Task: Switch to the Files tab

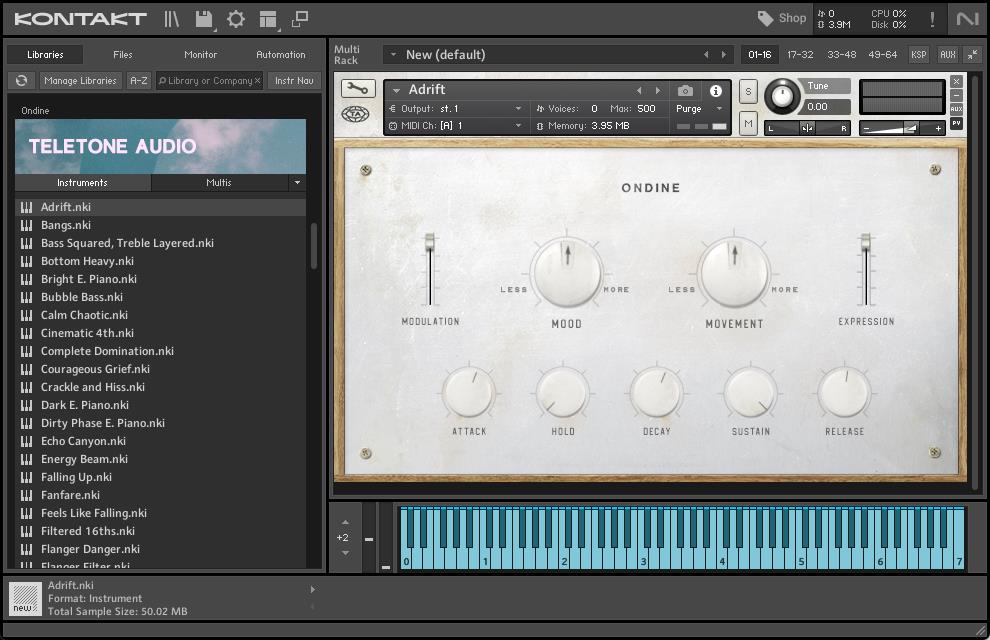Action: tap(122, 55)
